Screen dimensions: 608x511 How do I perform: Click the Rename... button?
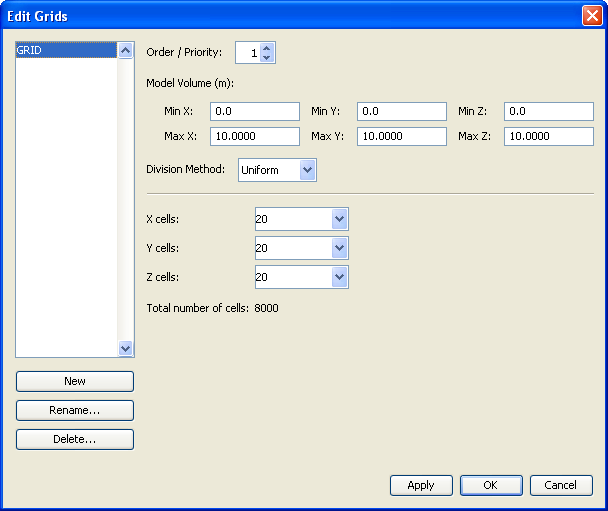(75, 410)
